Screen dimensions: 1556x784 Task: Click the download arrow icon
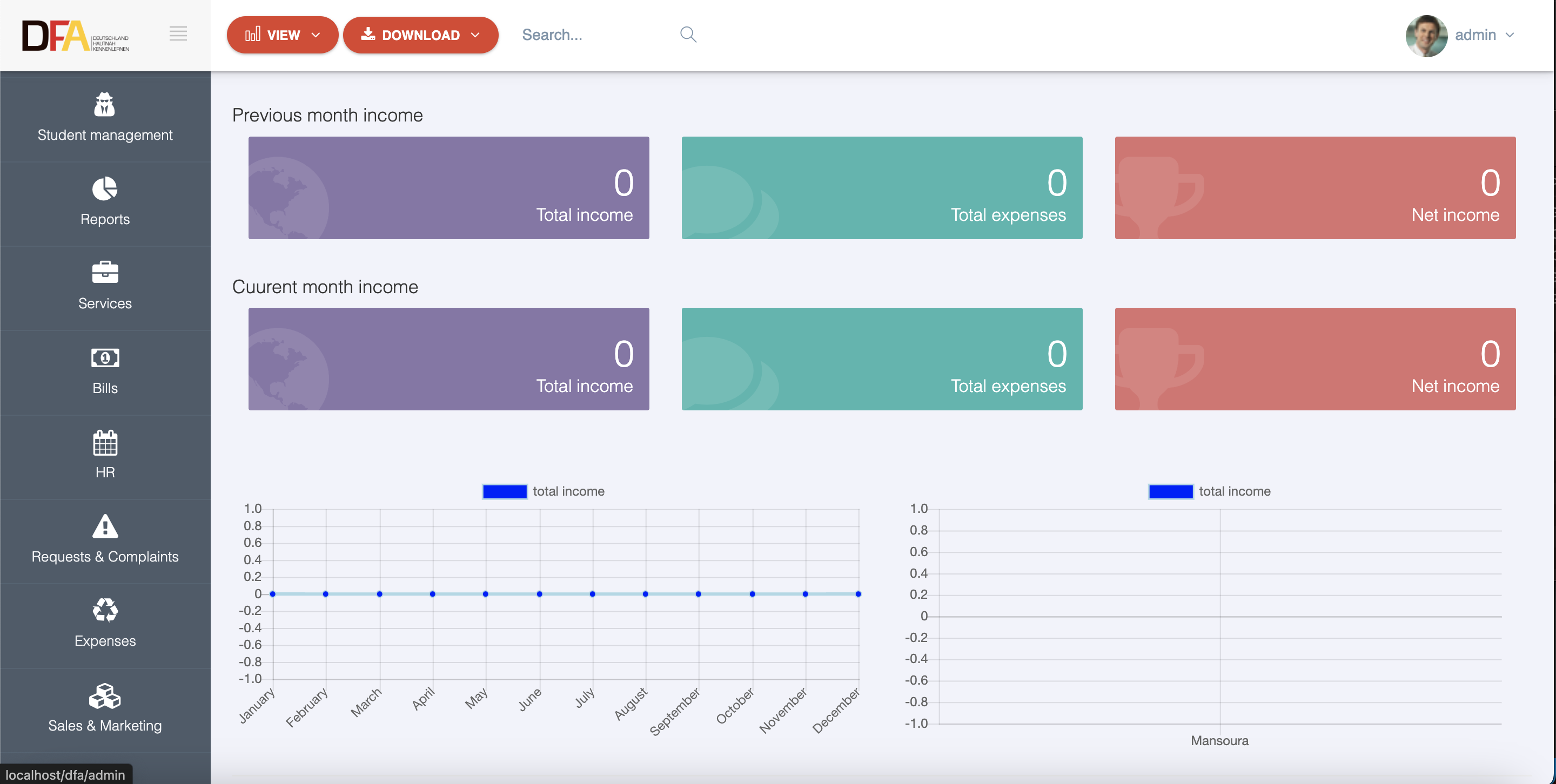368,34
